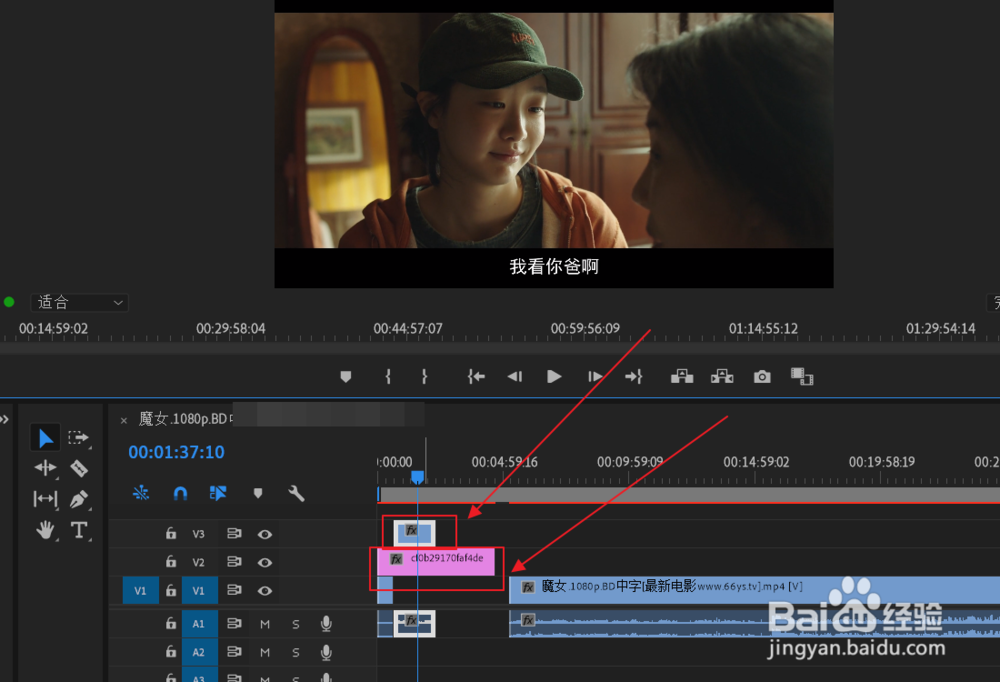Select the pink c0b29170faf4de clip

(436, 561)
